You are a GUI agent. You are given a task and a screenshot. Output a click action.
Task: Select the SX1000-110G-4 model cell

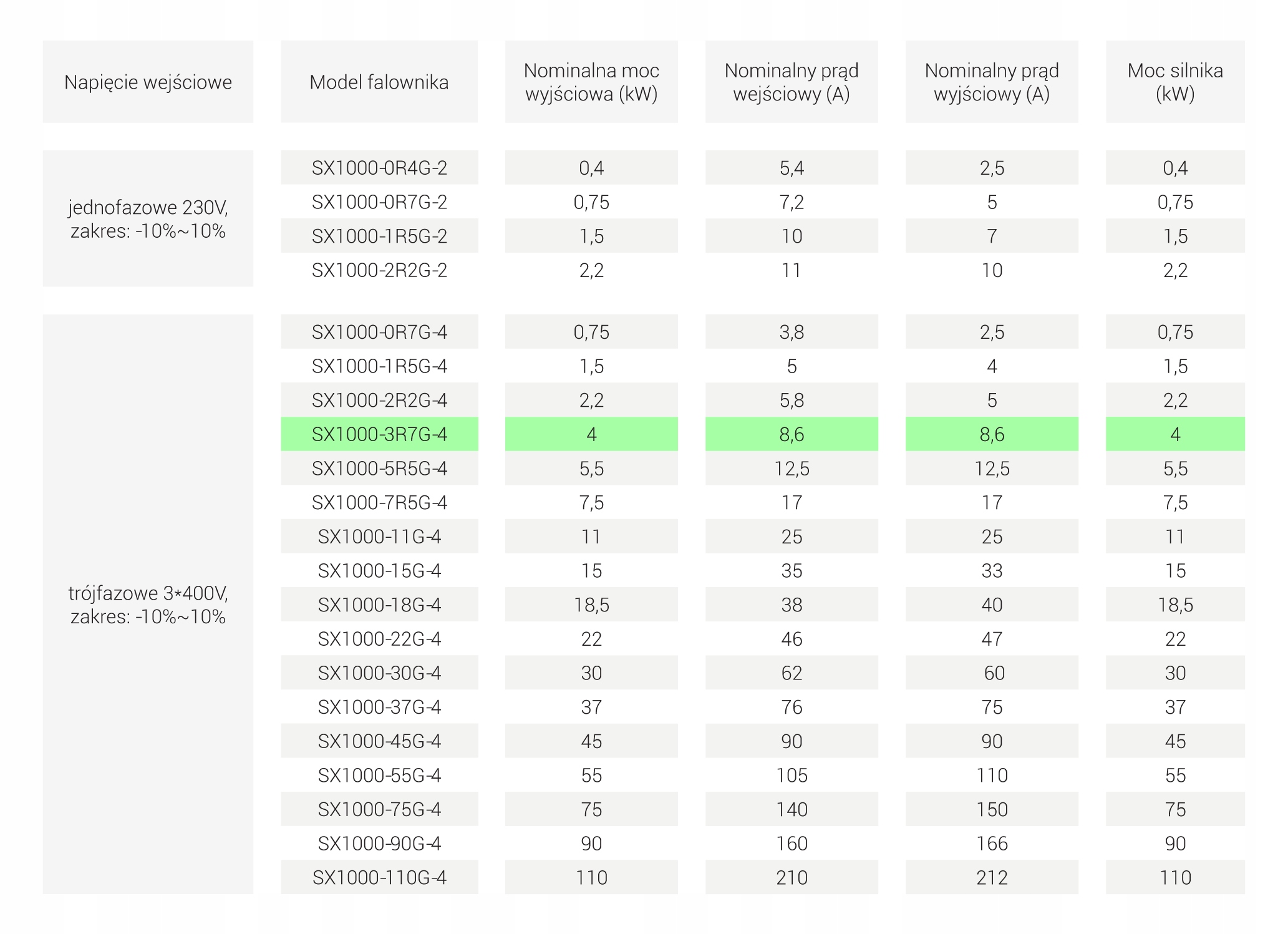pos(379,877)
